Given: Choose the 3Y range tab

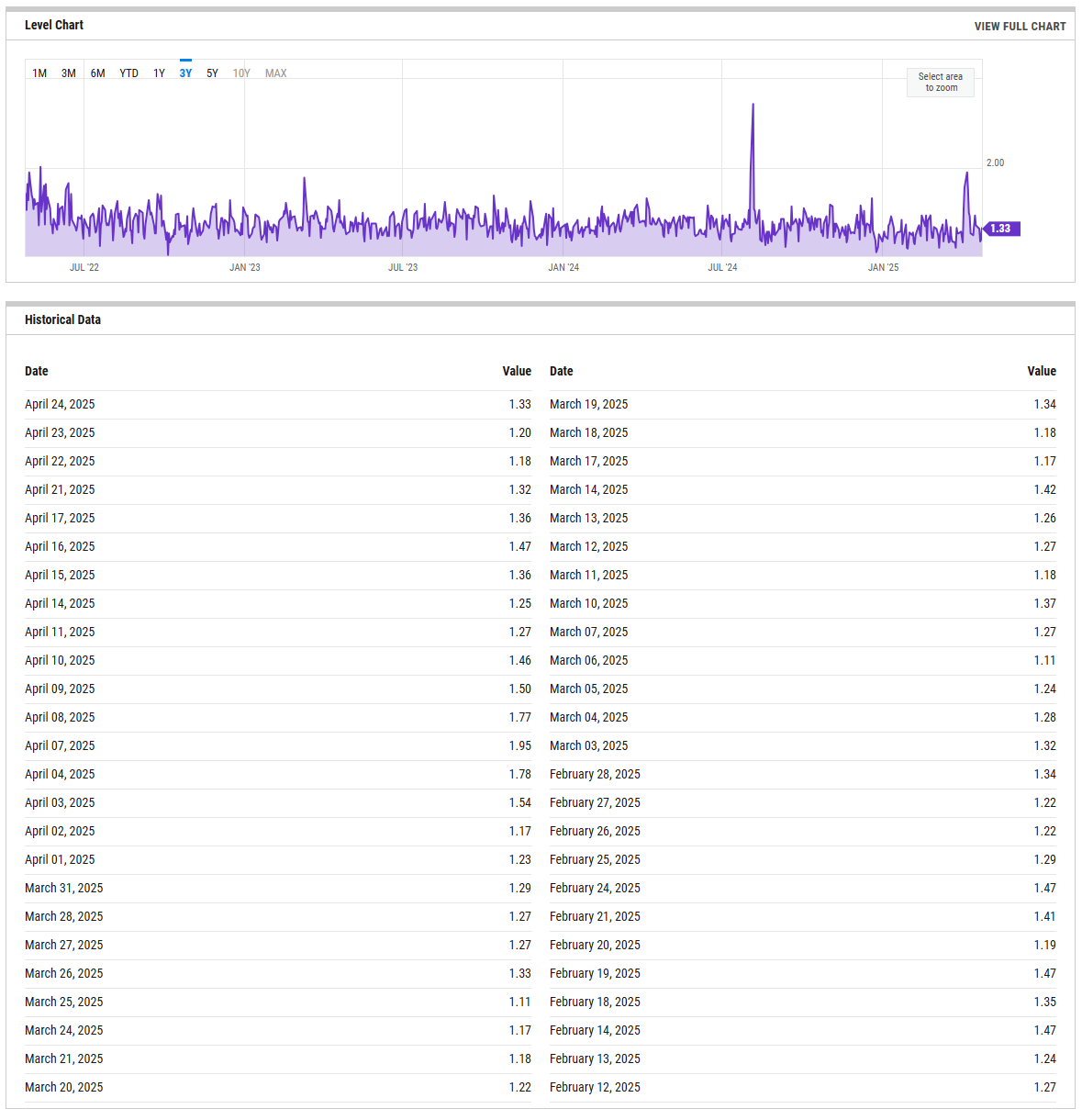Looking at the screenshot, I should 186,73.
